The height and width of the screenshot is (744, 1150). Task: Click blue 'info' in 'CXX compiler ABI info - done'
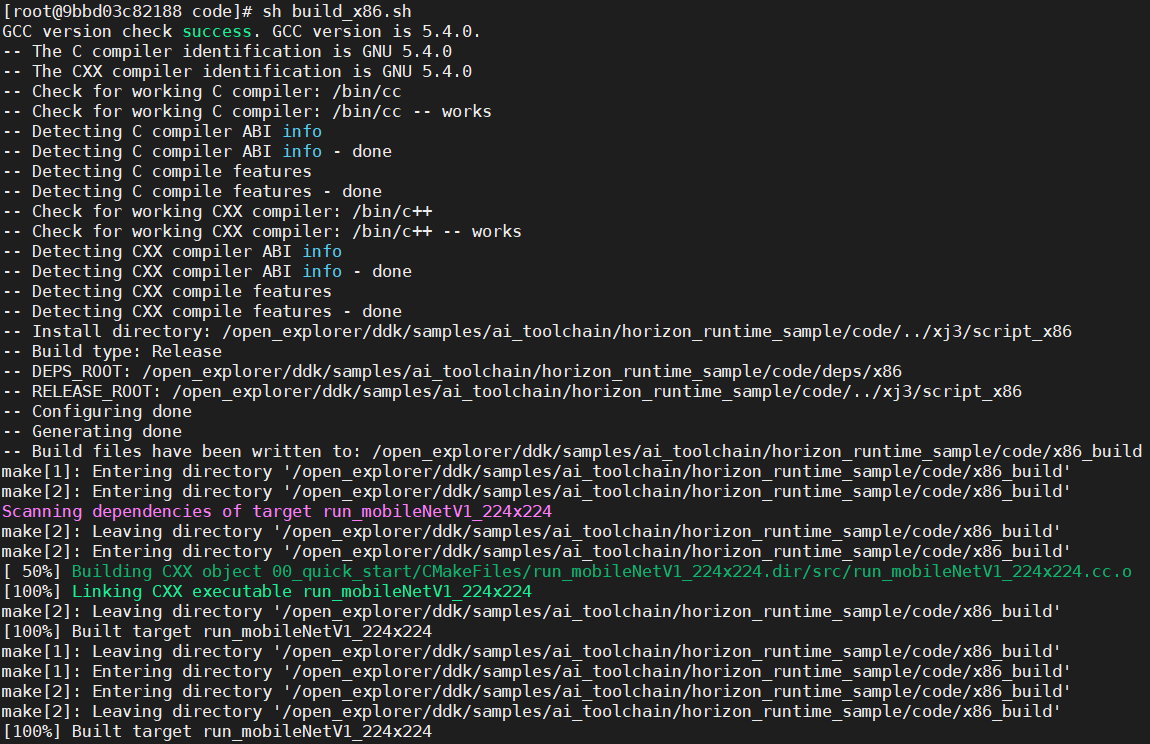(322, 271)
